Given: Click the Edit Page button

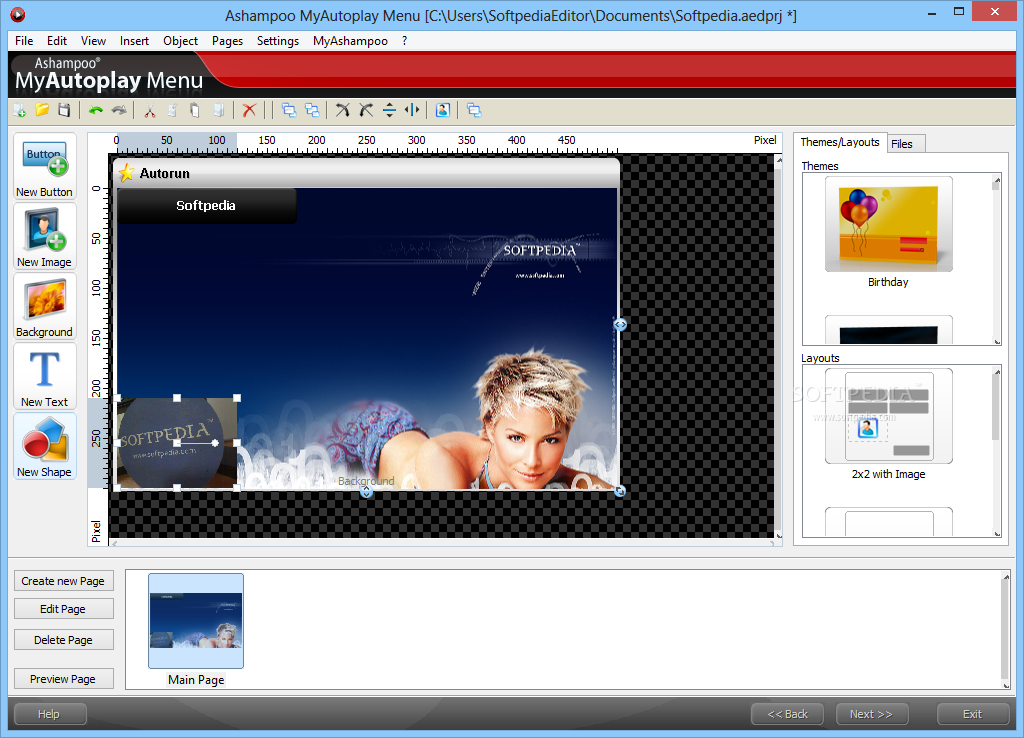Looking at the screenshot, I should pyautogui.click(x=63, y=609).
